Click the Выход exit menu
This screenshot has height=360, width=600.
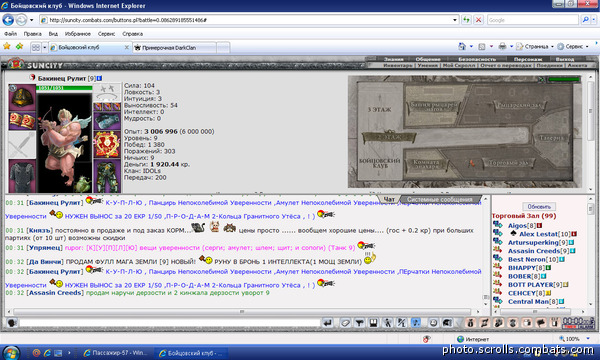click(x=564, y=59)
